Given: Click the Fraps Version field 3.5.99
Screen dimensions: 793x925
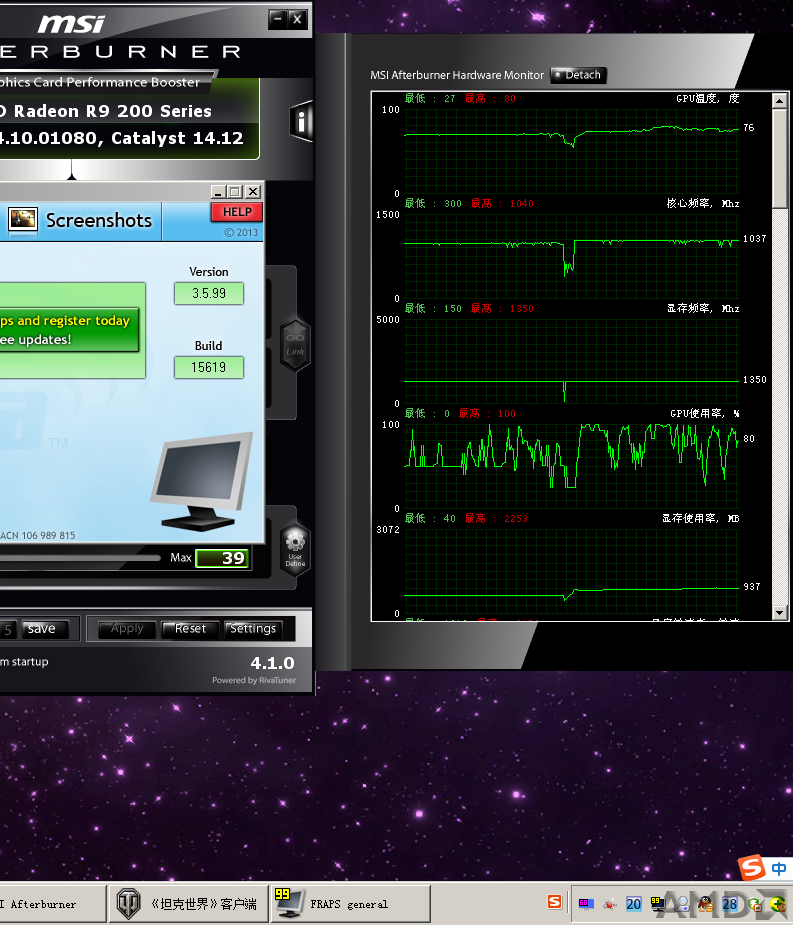Looking at the screenshot, I should [209, 293].
